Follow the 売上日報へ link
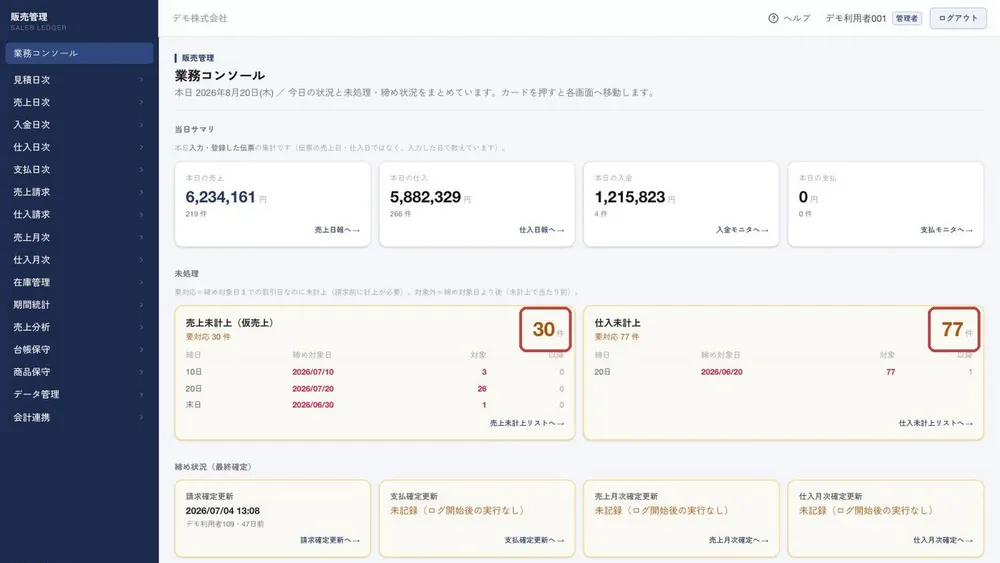This screenshot has width=1000, height=563. tap(337, 230)
